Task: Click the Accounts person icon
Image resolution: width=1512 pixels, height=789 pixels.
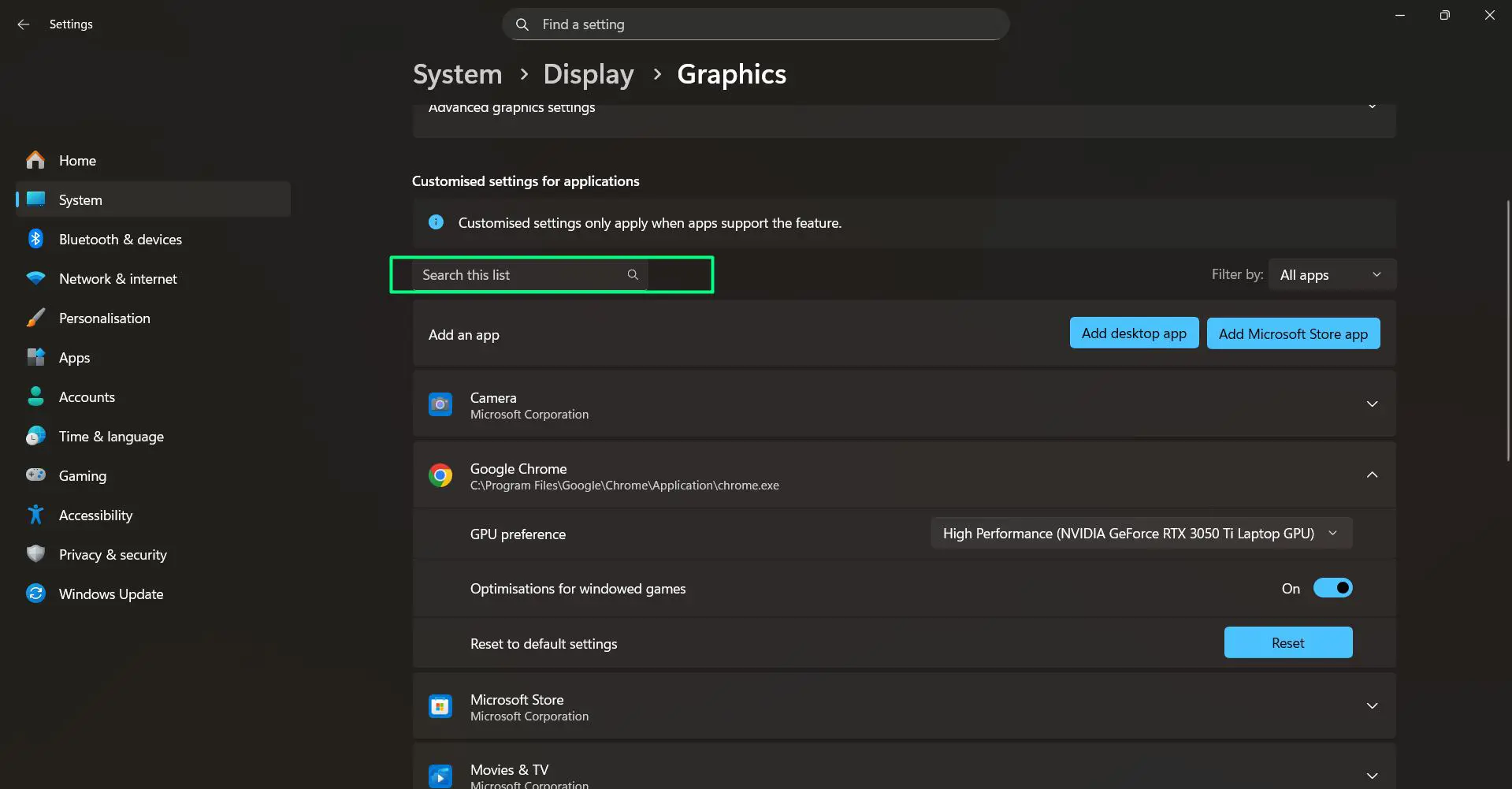Action: 35,396
